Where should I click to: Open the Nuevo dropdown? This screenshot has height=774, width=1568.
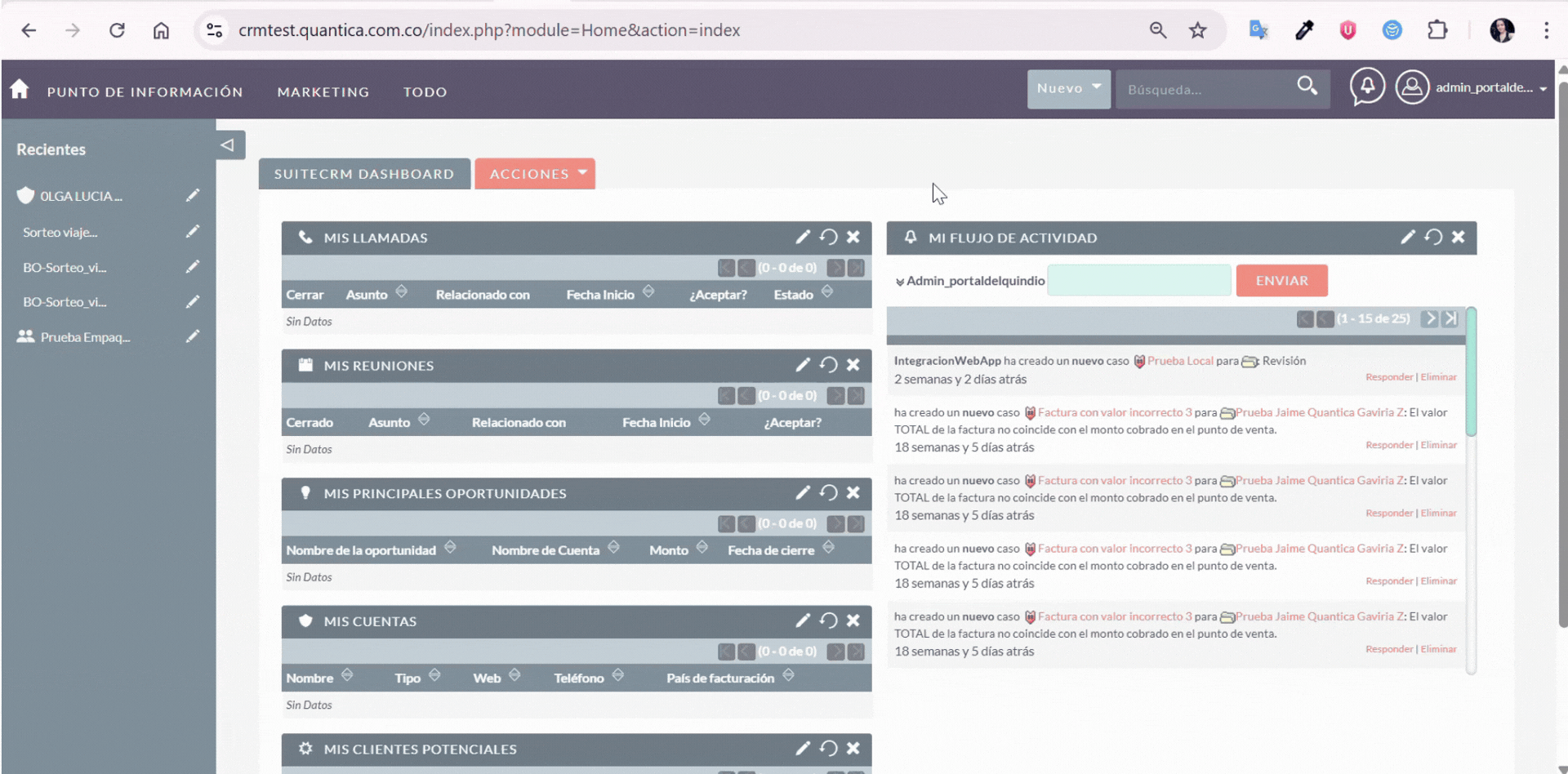tap(1067, 88)
